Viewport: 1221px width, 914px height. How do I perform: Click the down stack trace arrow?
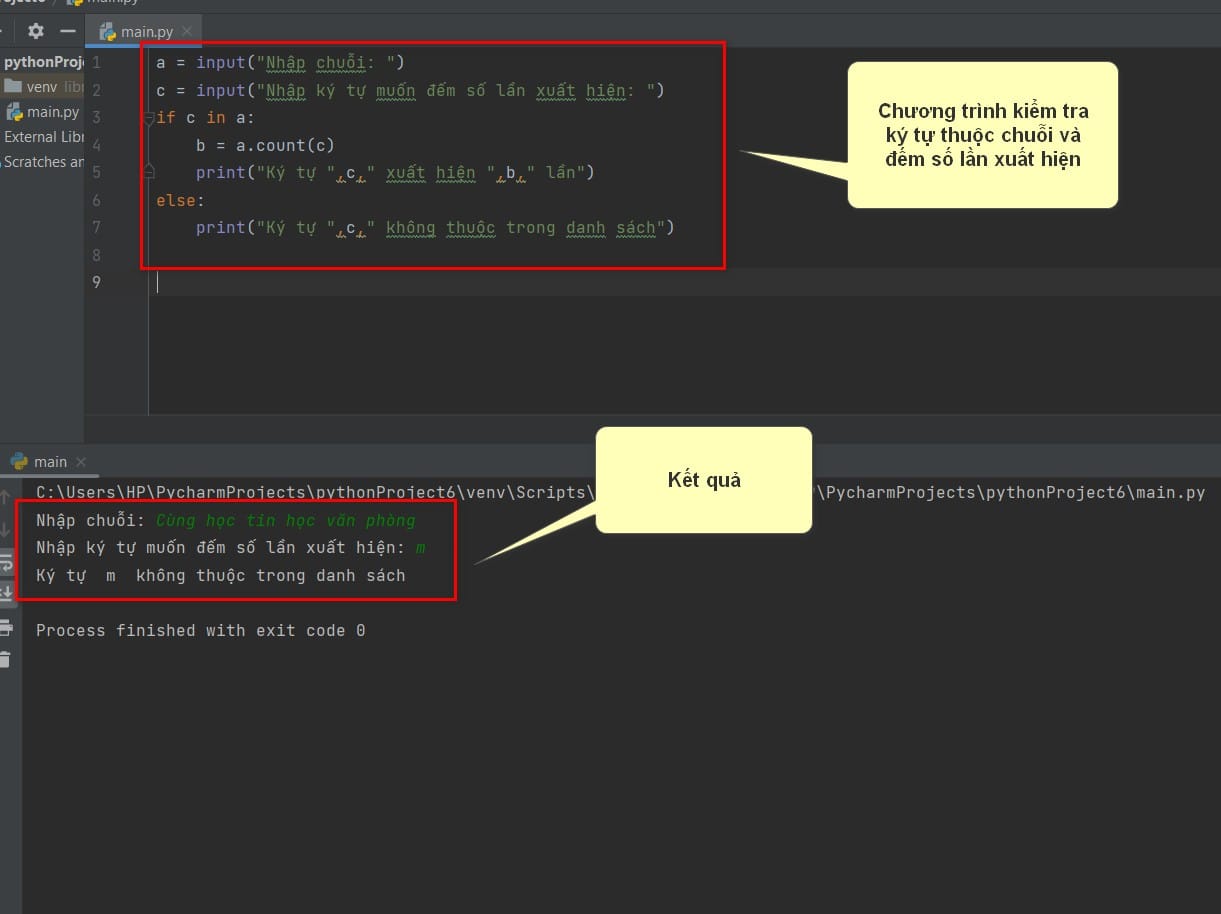coord(6,530)
